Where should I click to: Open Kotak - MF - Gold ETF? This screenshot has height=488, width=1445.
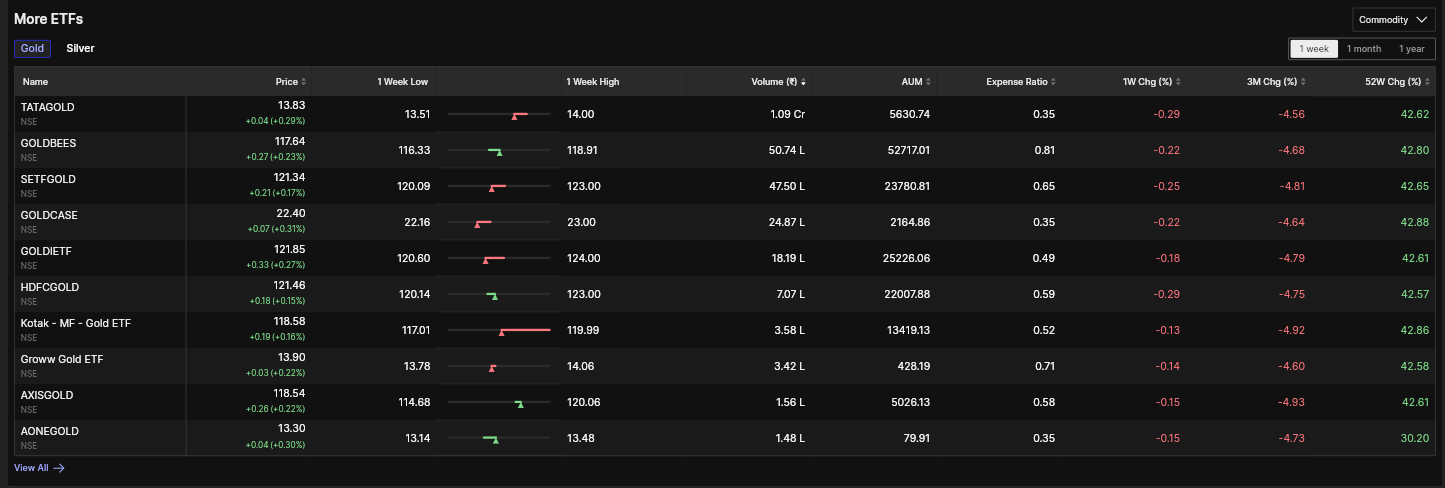[x=75, y=323]
